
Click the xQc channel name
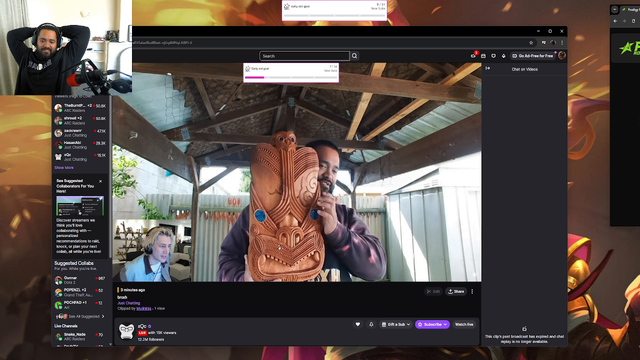(x=142, y=326)
